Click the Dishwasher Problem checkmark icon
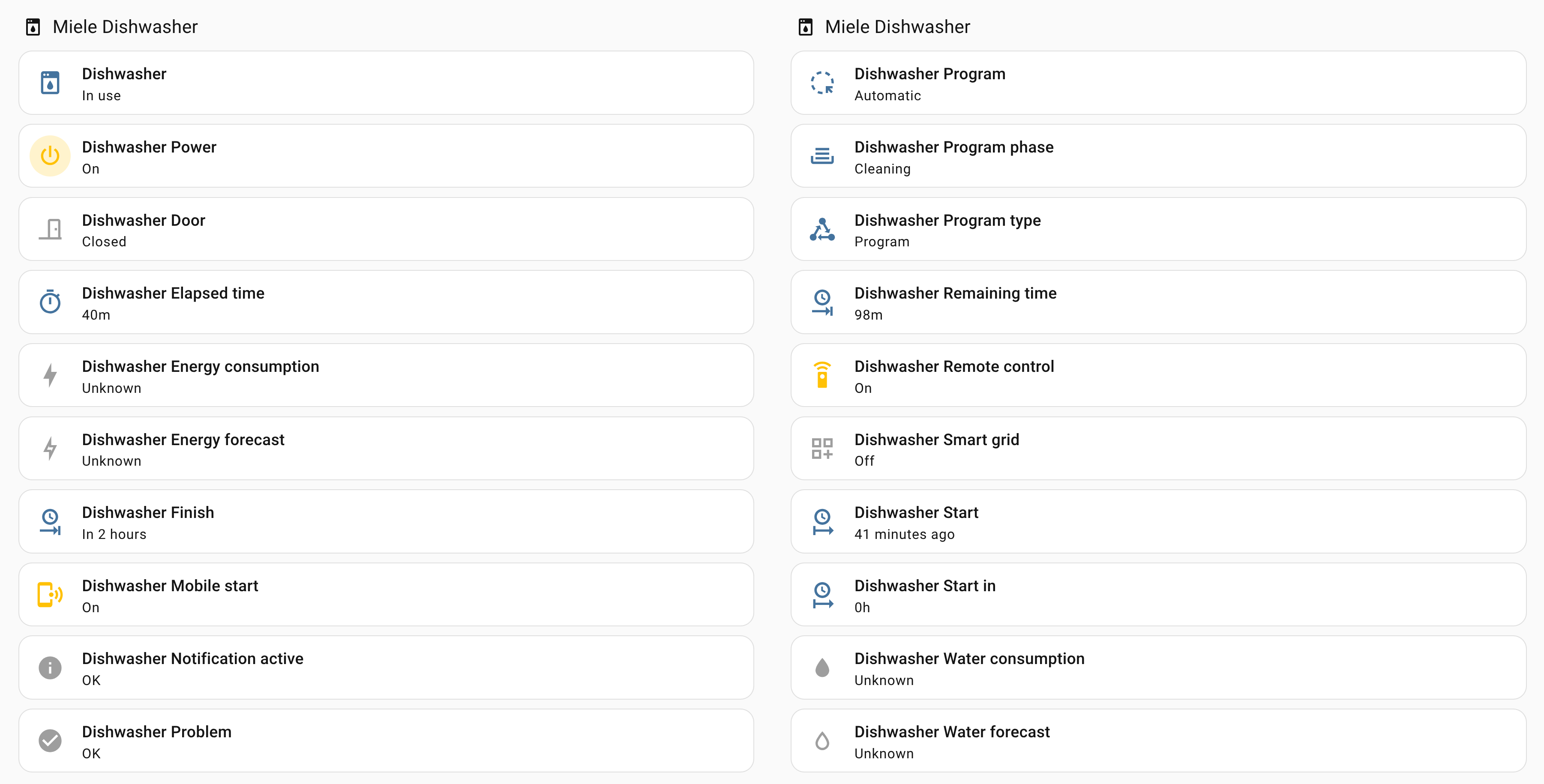 (x=50, y=741)
